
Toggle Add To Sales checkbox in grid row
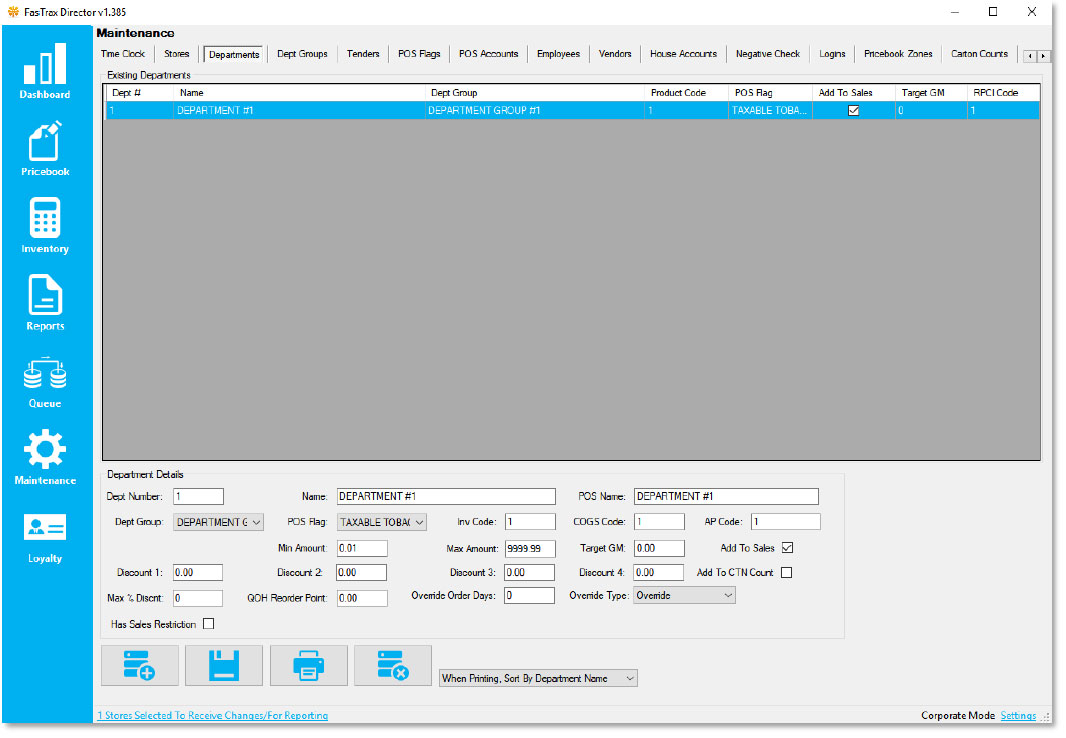[x=853, y=110]
